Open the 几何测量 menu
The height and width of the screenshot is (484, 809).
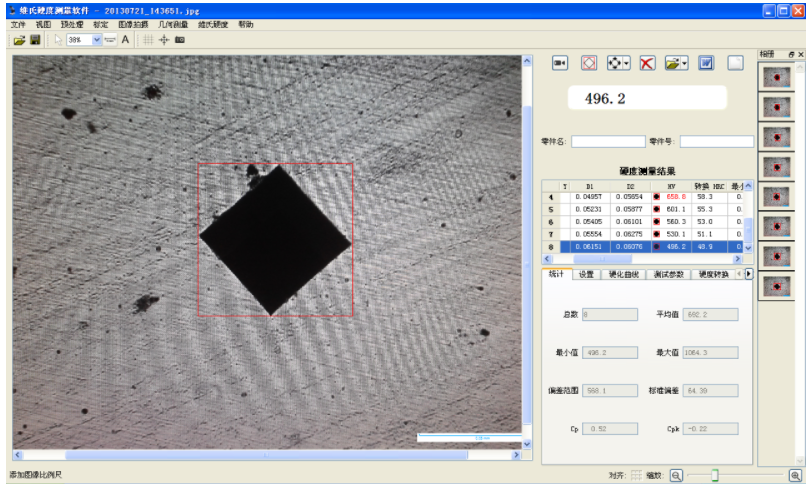[x=173, y=24]
